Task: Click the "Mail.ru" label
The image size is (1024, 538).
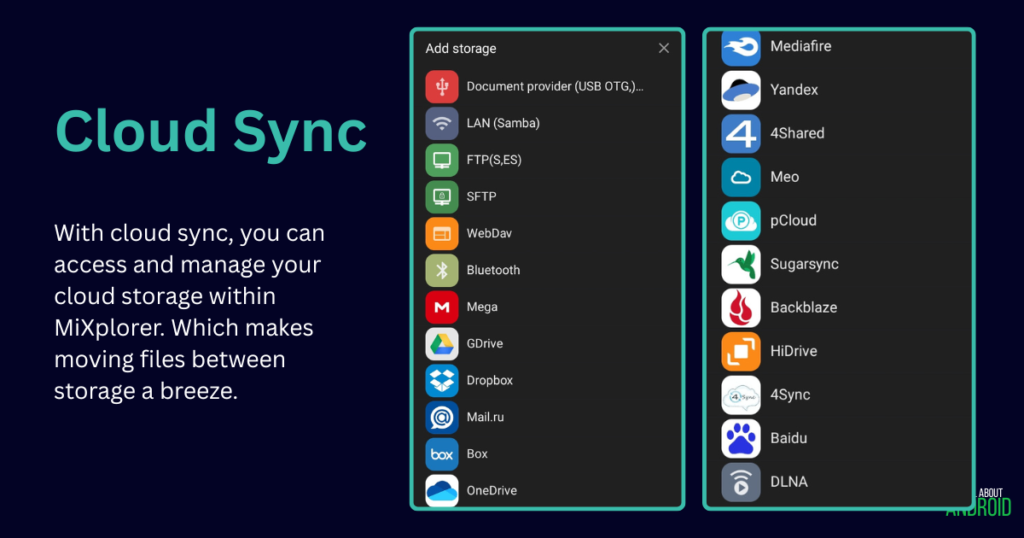Action: pyautogui.click(x=485, y=417)
